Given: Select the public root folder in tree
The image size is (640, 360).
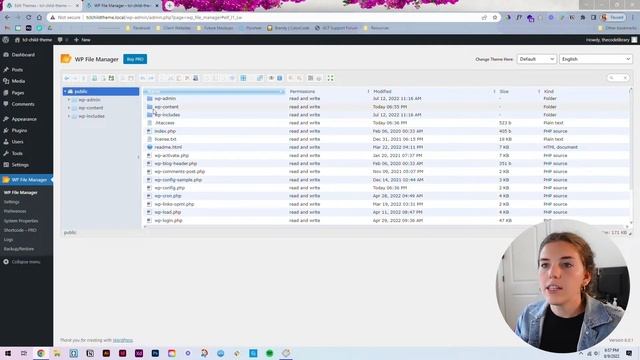Looking at the screenshot, I should pyautogui.click(x=101, y=91).
